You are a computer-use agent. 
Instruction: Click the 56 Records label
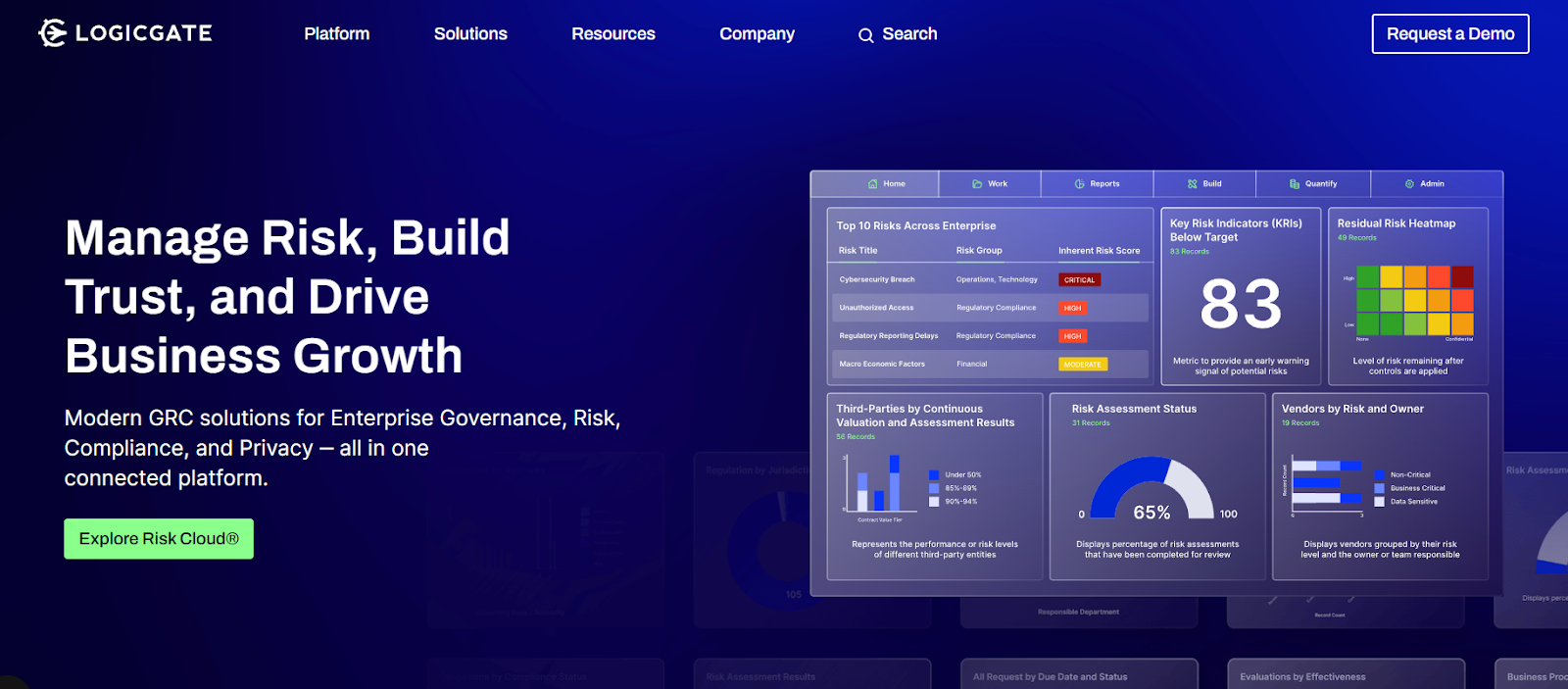click(x=856, y=437)
